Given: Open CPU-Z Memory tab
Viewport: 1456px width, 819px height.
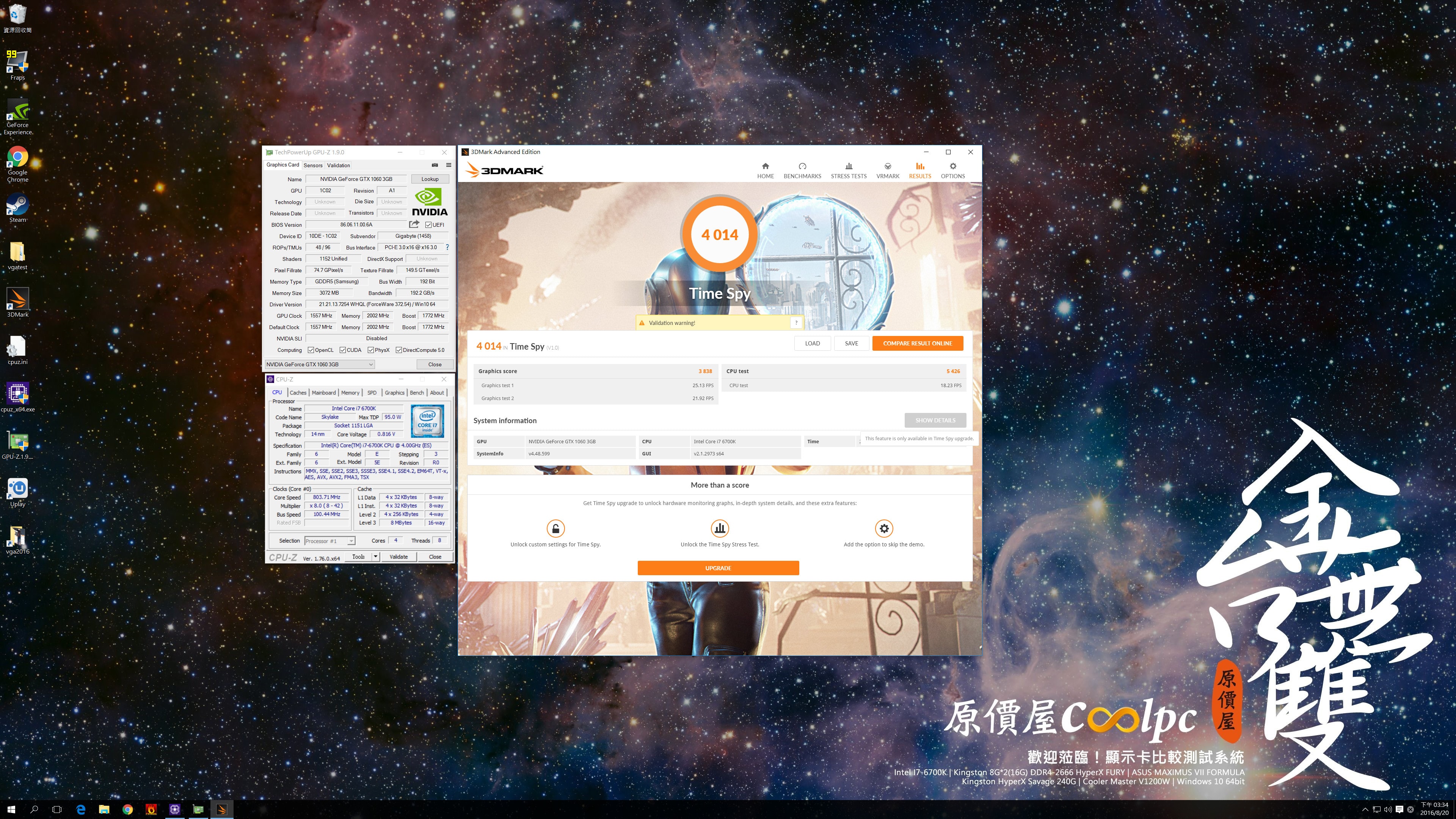Looking at the screenshot, I should (350, 393).
